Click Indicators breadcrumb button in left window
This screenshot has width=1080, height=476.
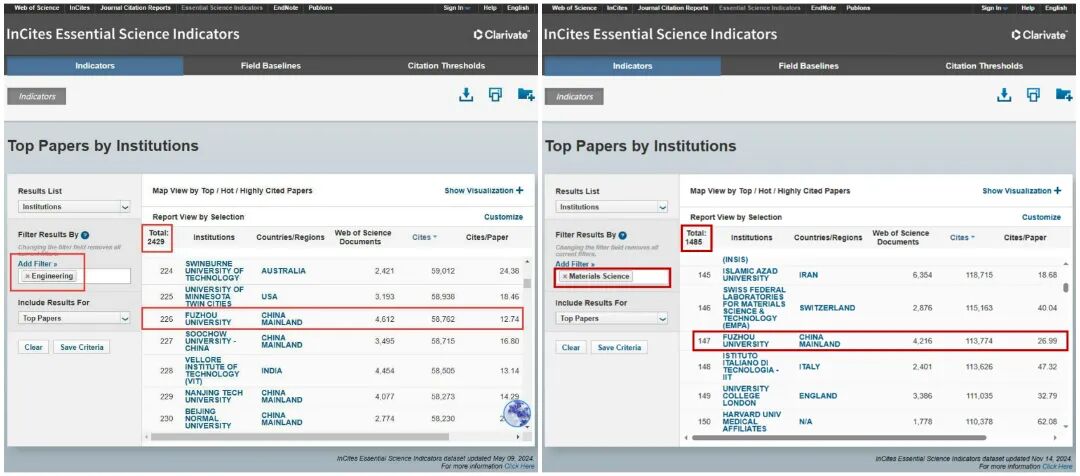point(37,96)
